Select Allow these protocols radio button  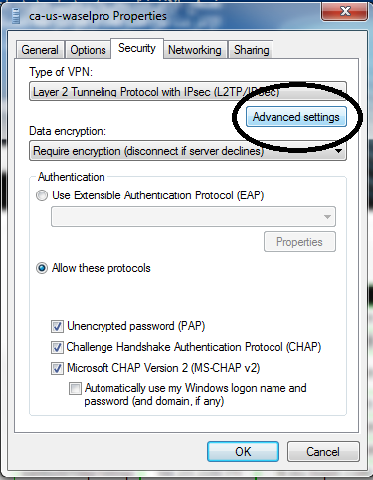(x=42, y=268)
